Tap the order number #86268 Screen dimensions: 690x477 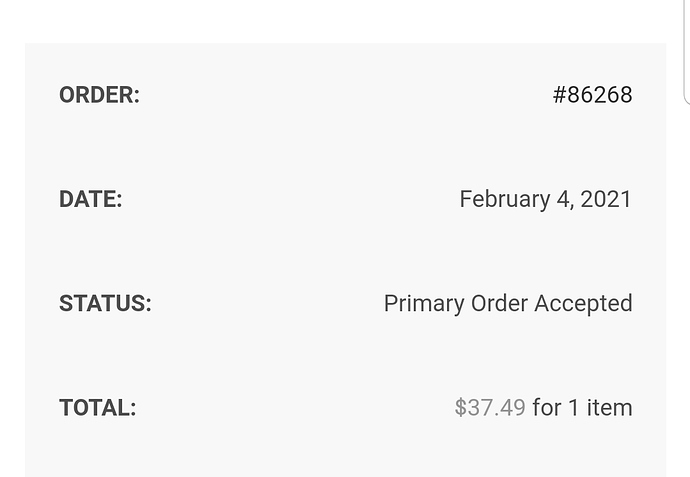coord(592,95)
